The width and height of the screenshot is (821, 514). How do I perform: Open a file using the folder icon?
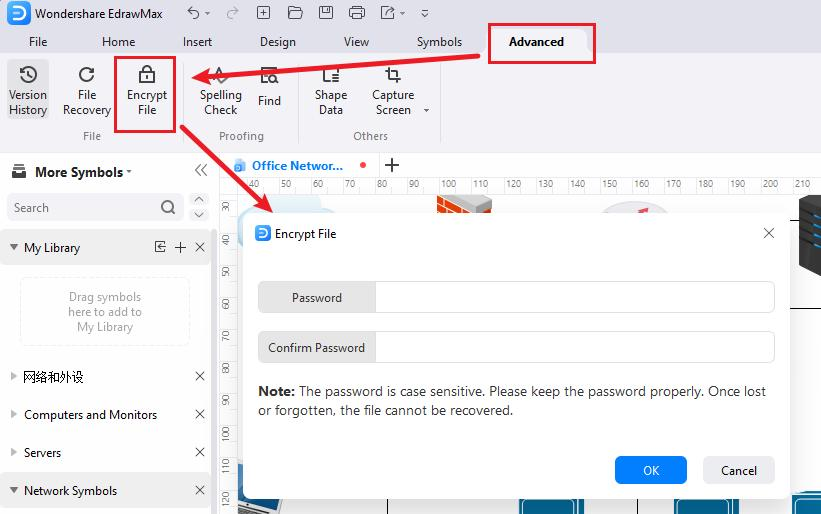coord(295,13)
